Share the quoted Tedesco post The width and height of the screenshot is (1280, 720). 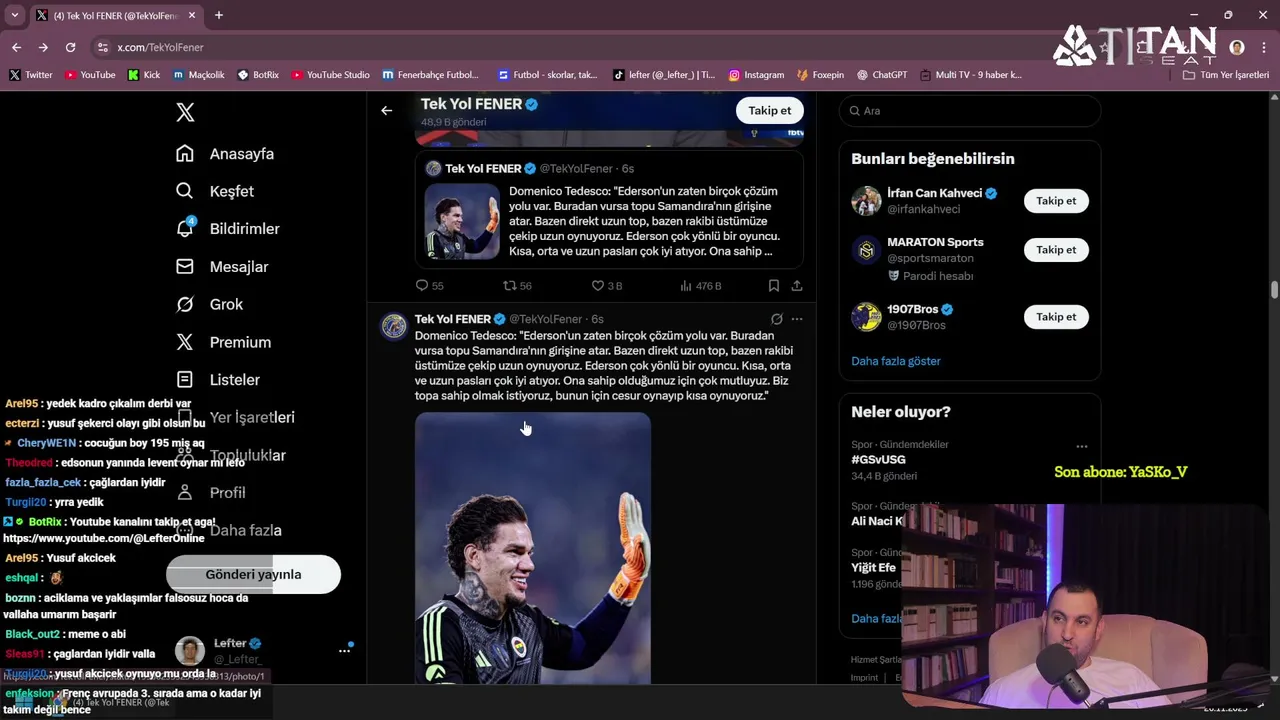click(x=797, y=286)
